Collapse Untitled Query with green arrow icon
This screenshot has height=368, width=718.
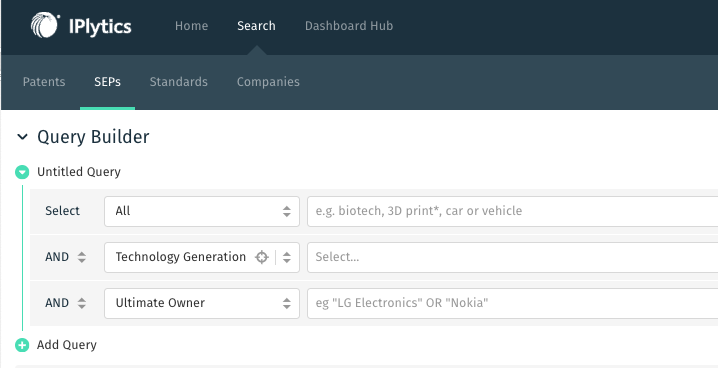pyautogui.click(x=22, y=172)
